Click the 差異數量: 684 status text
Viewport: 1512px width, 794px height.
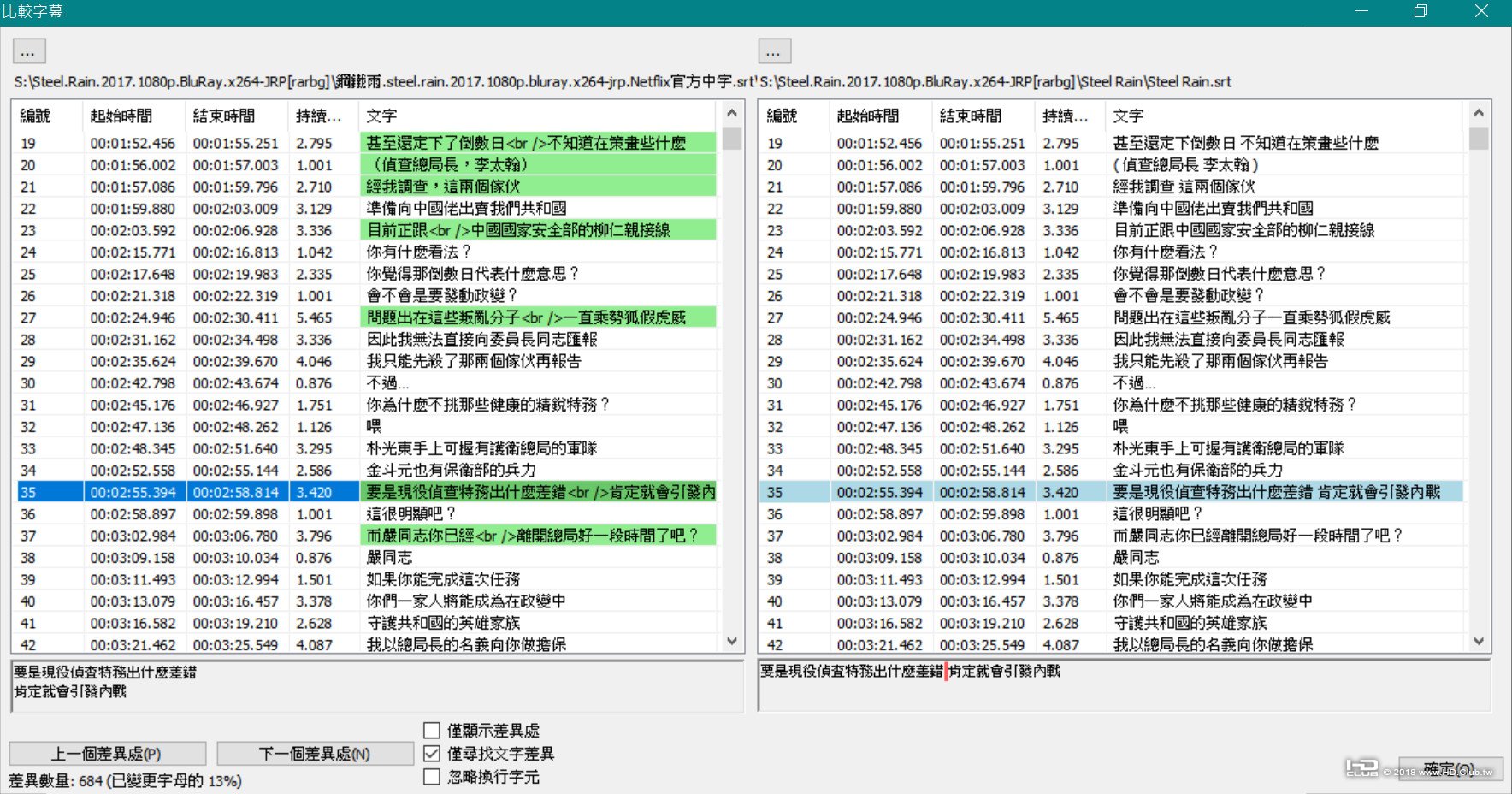coord(126,781)
